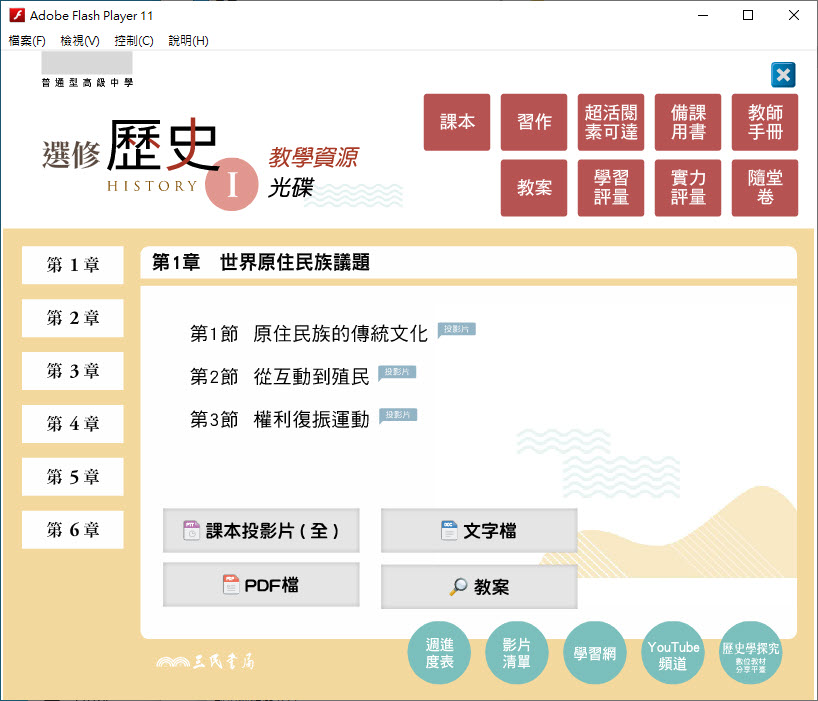The image size is (818, 701).
Task: Click the 課本投影片(全) button
Action: (261, 531)
